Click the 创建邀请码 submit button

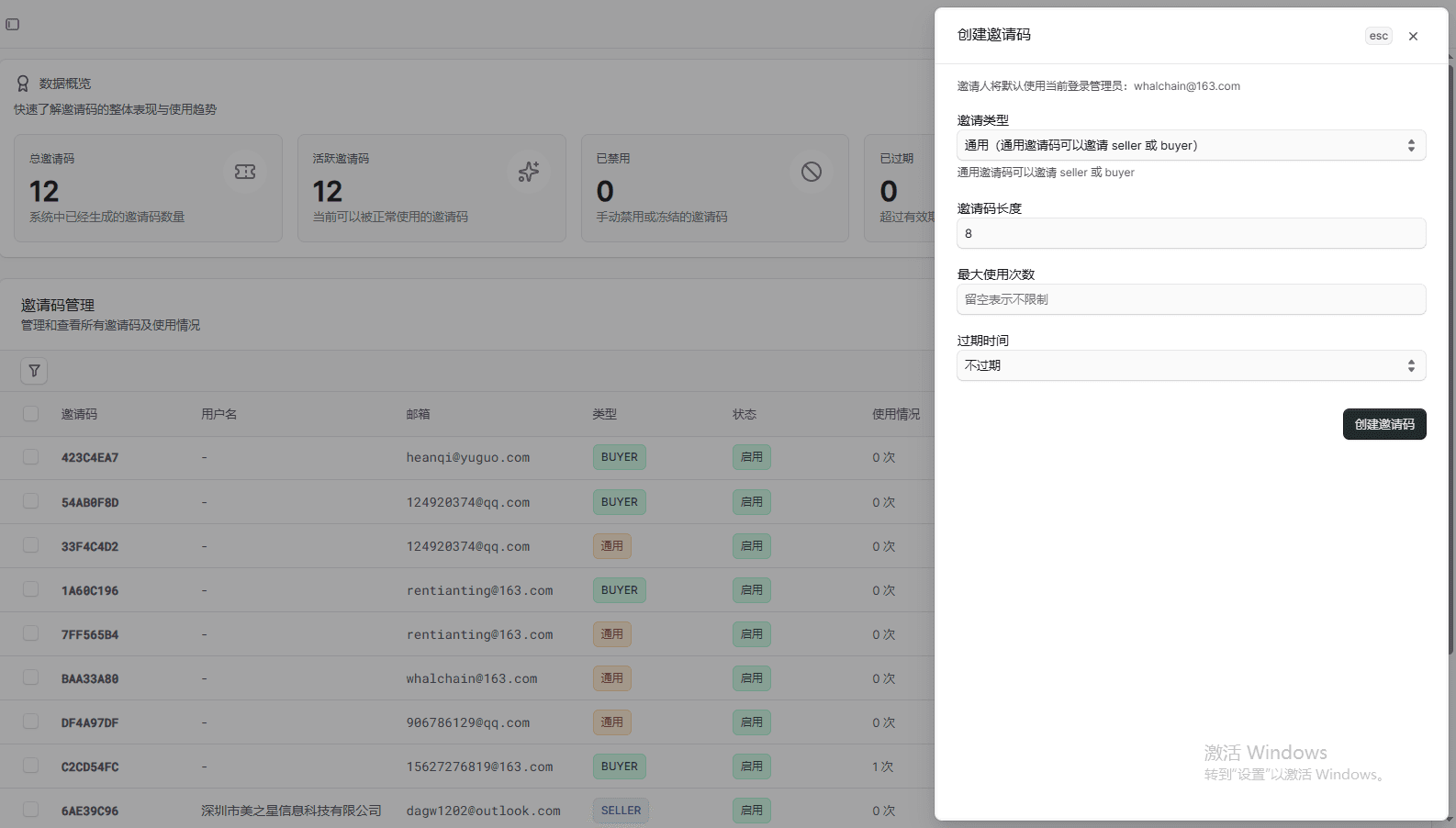click(1383, 424)
